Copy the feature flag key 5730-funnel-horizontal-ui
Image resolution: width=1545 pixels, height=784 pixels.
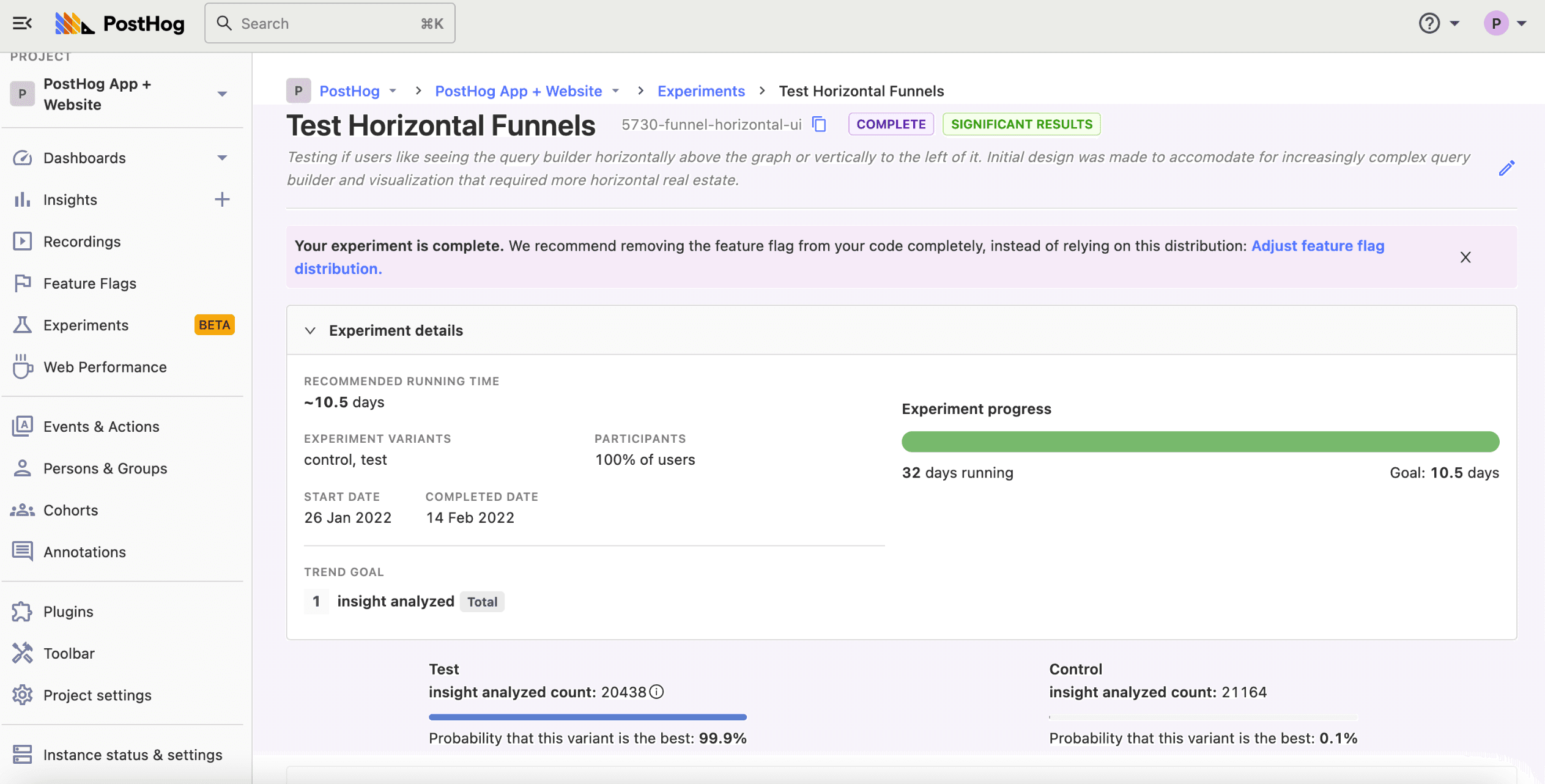pos(819,124)
